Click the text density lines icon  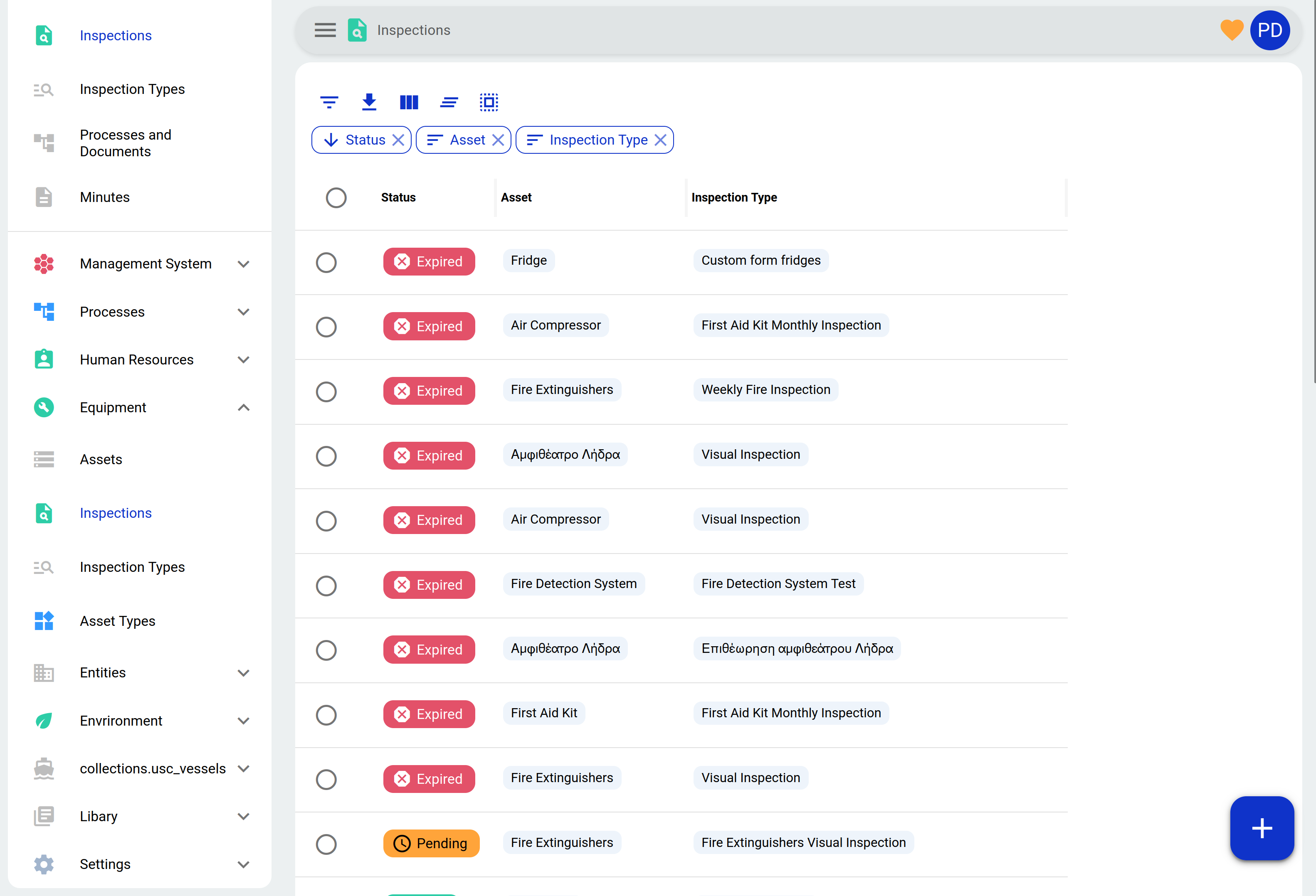click(449, 103)
